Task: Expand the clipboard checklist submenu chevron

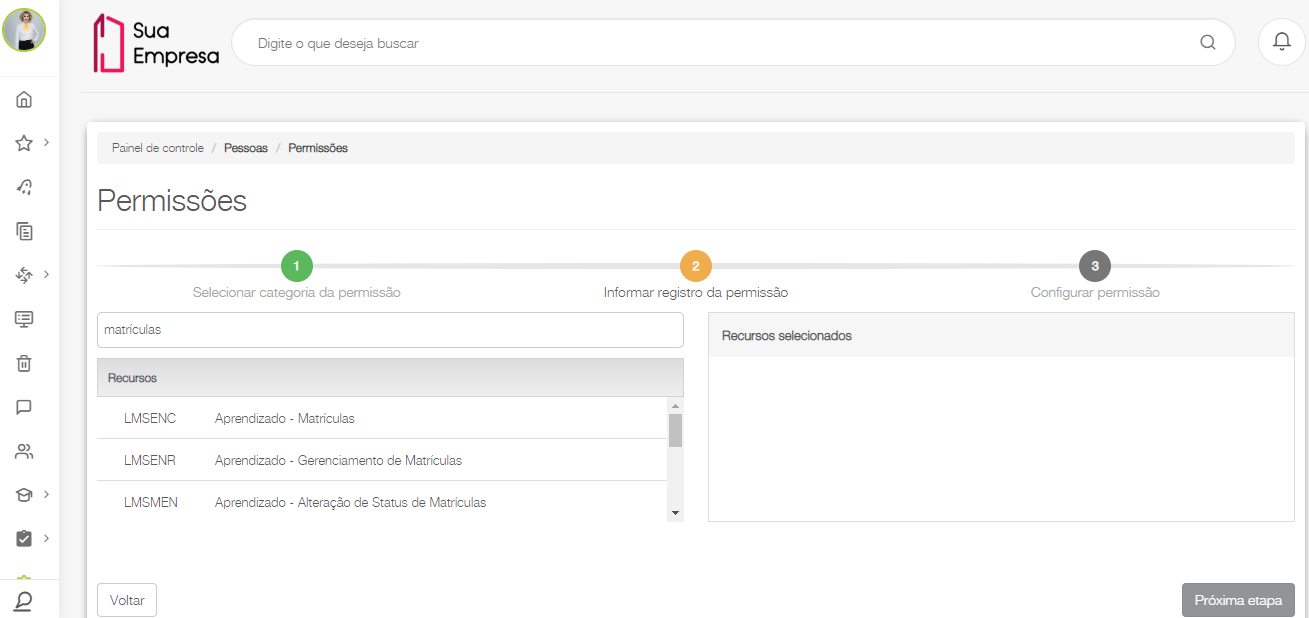Action: coord(47,538)
